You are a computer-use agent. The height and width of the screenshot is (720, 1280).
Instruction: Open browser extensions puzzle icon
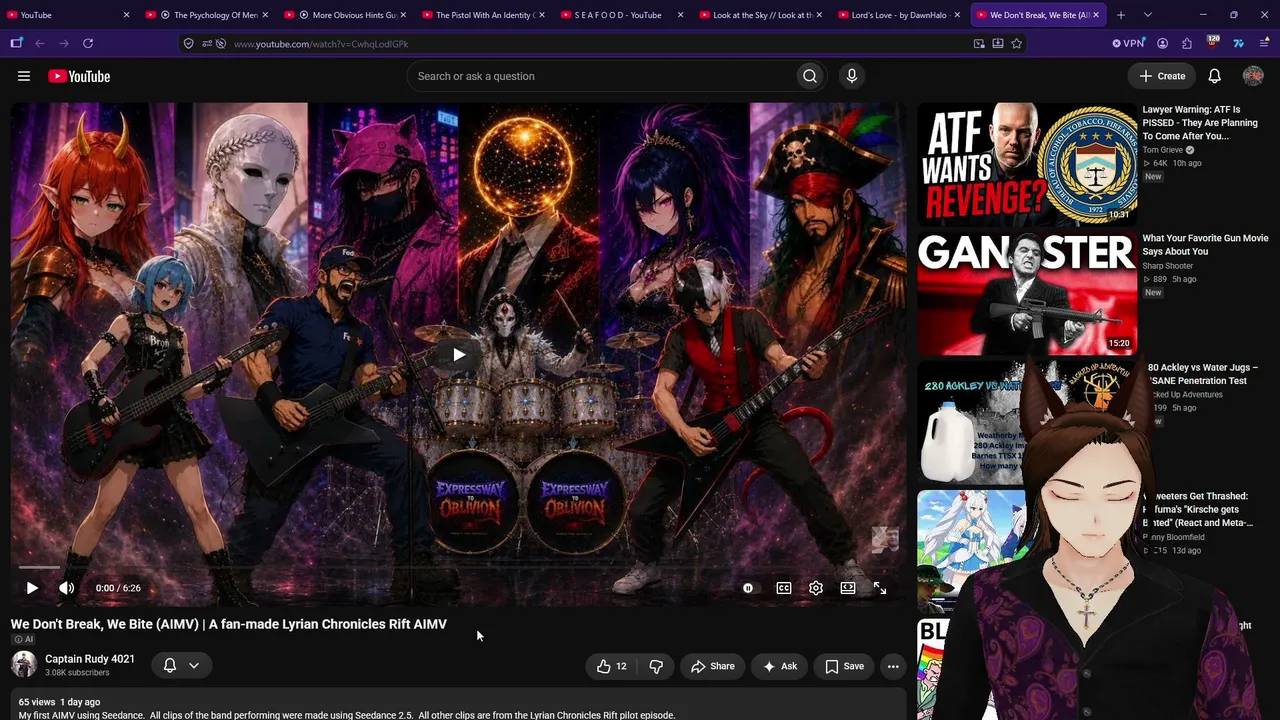pyautogui.click(x=1187, y=44)
